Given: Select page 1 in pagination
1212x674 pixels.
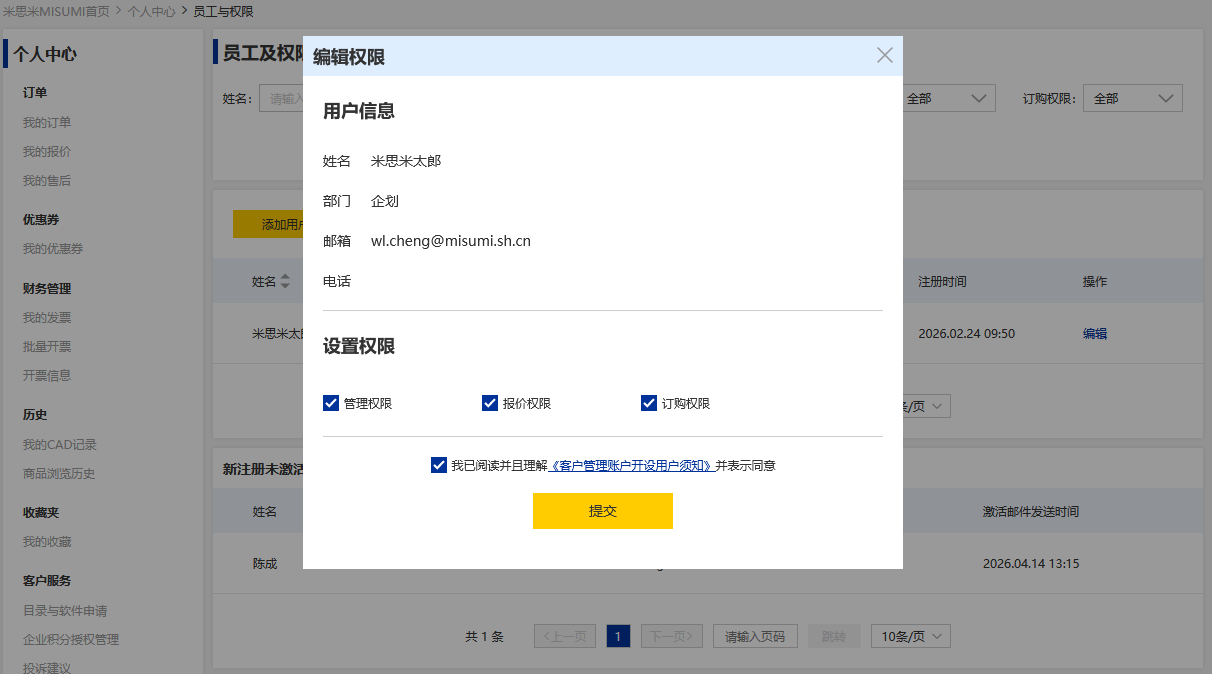Looking at the screenshot, I should pyautogui.click(x=618, y=636).
